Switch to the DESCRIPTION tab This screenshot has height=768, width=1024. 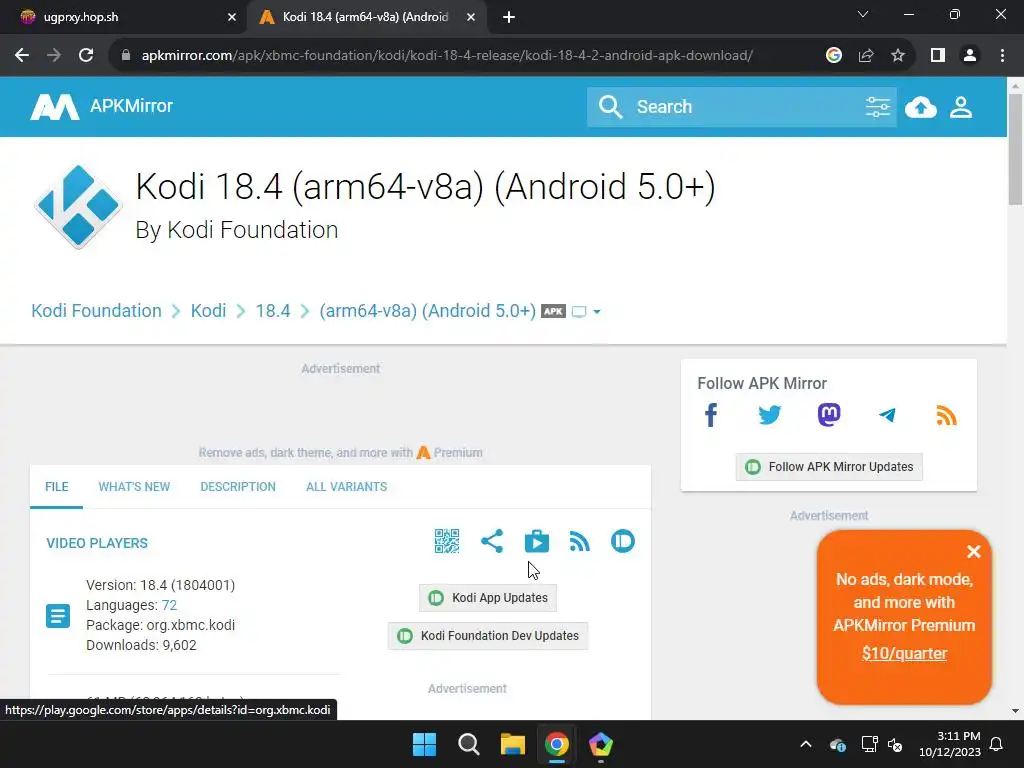pos(238,487)
